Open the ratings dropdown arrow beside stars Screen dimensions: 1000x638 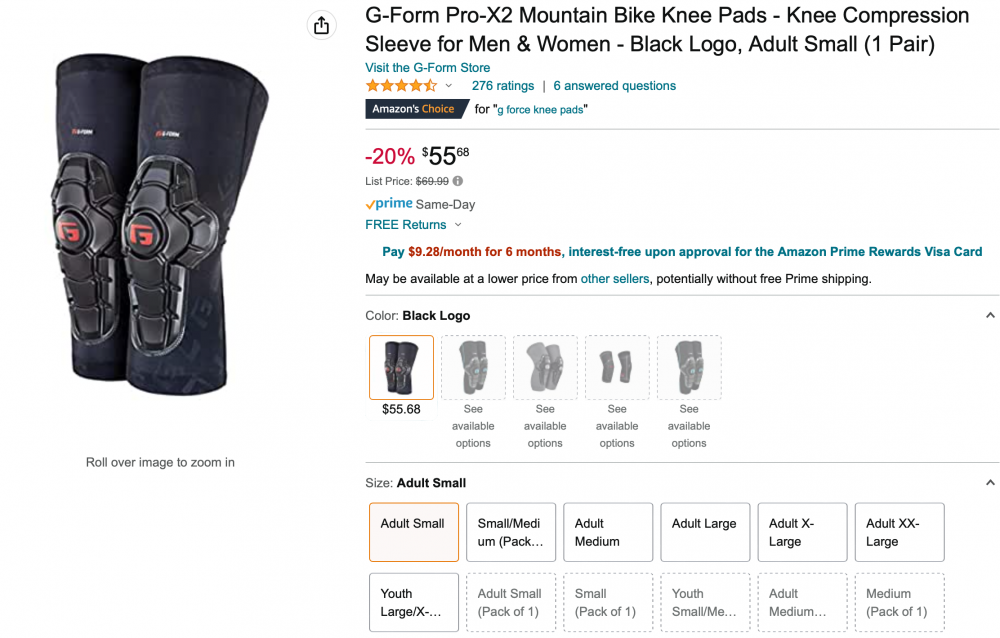point(449,85)
